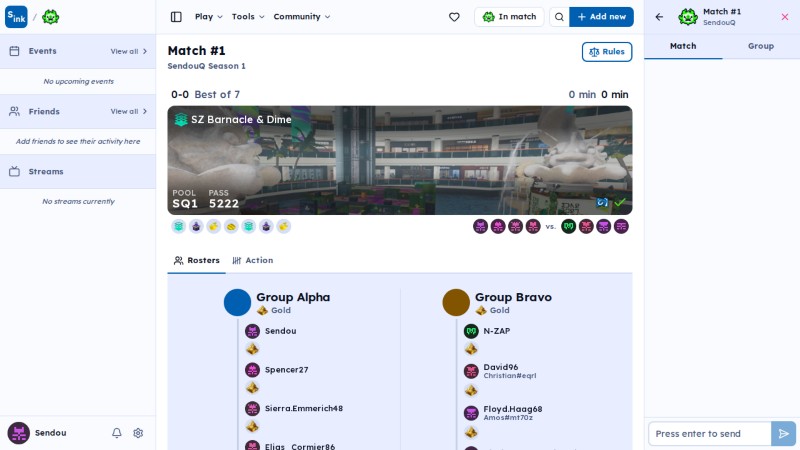Select the Group tab in the chat panel
The width and height of the screenshot is (800, 450).
[761, 46]
